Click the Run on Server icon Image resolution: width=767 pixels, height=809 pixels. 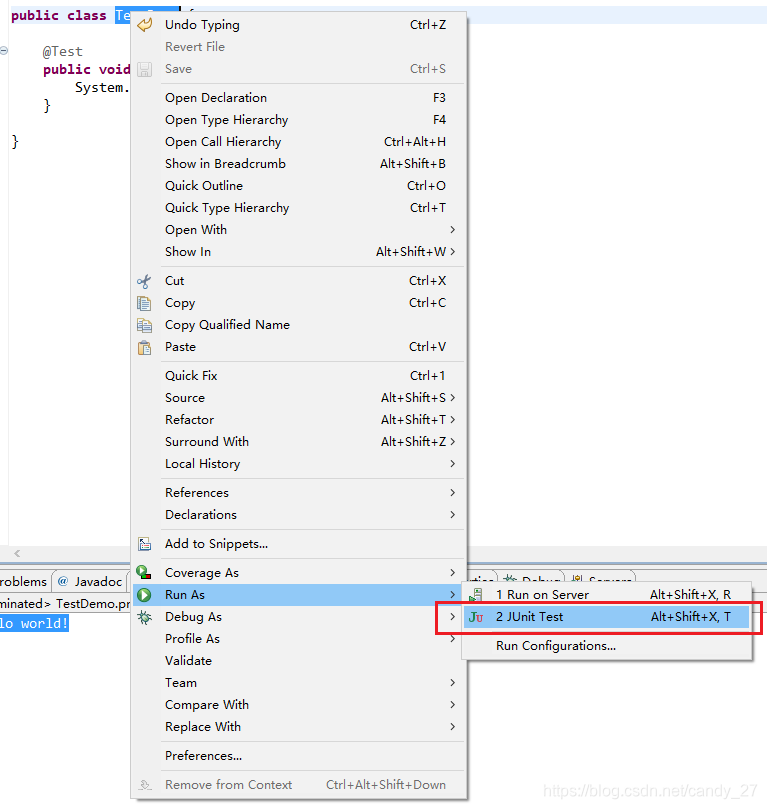pos(476,595)
